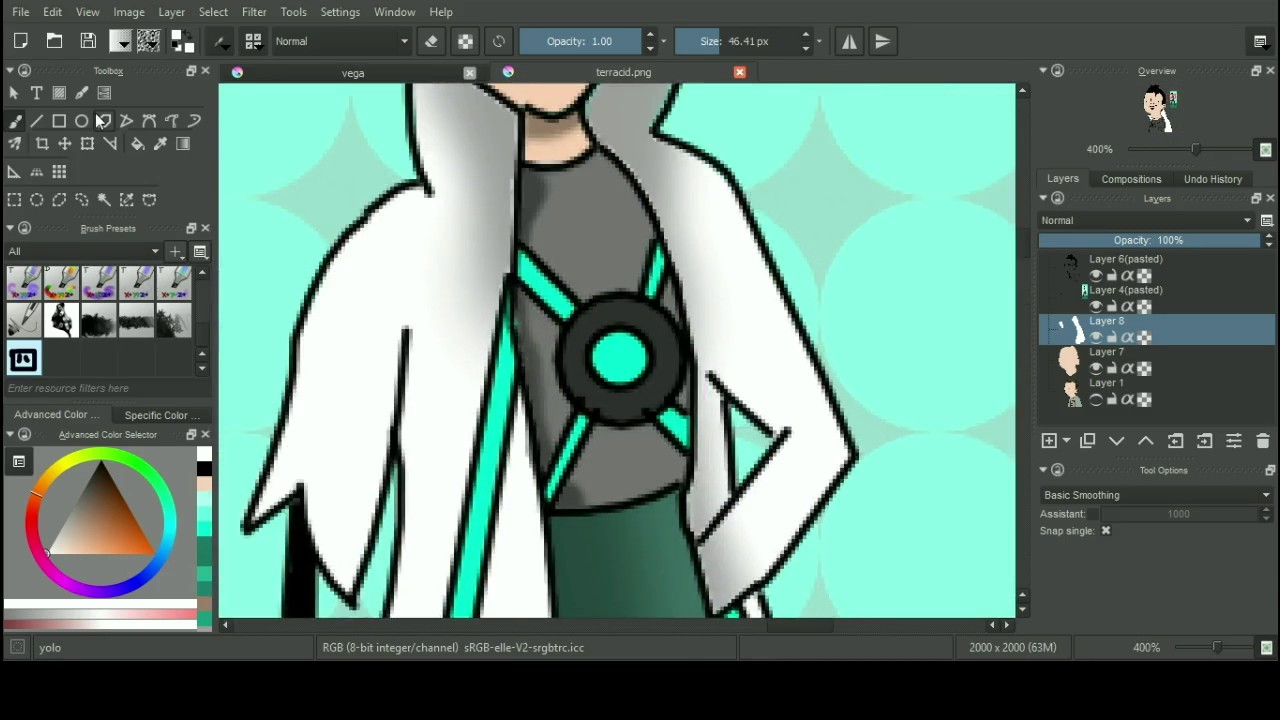This screenshot has width=1280, height=720.
Task: Open the layer blending mode dropdown
Action: tap(1147, 220)
